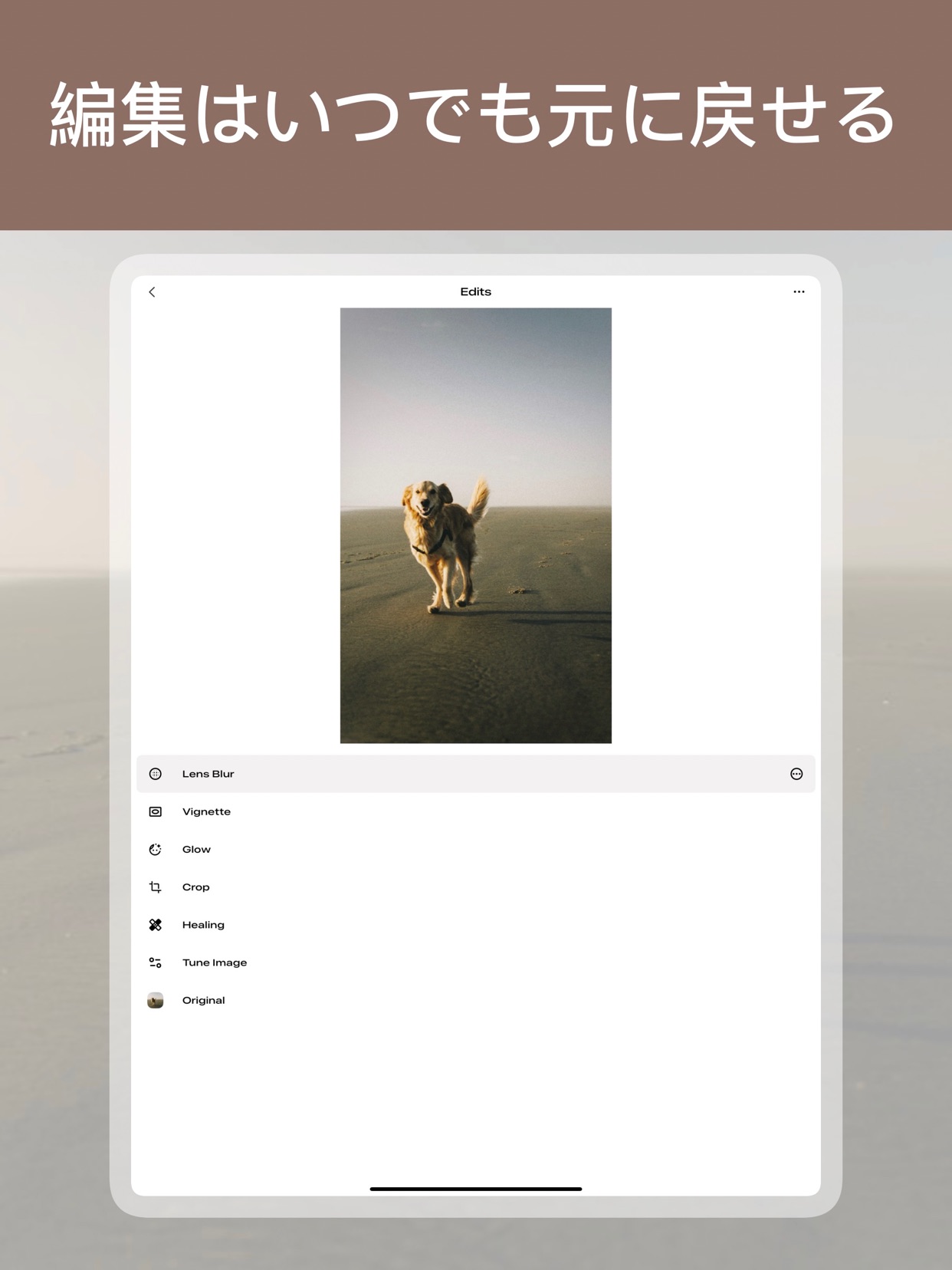Click the Crop tool icon

(x=156, y=887)
